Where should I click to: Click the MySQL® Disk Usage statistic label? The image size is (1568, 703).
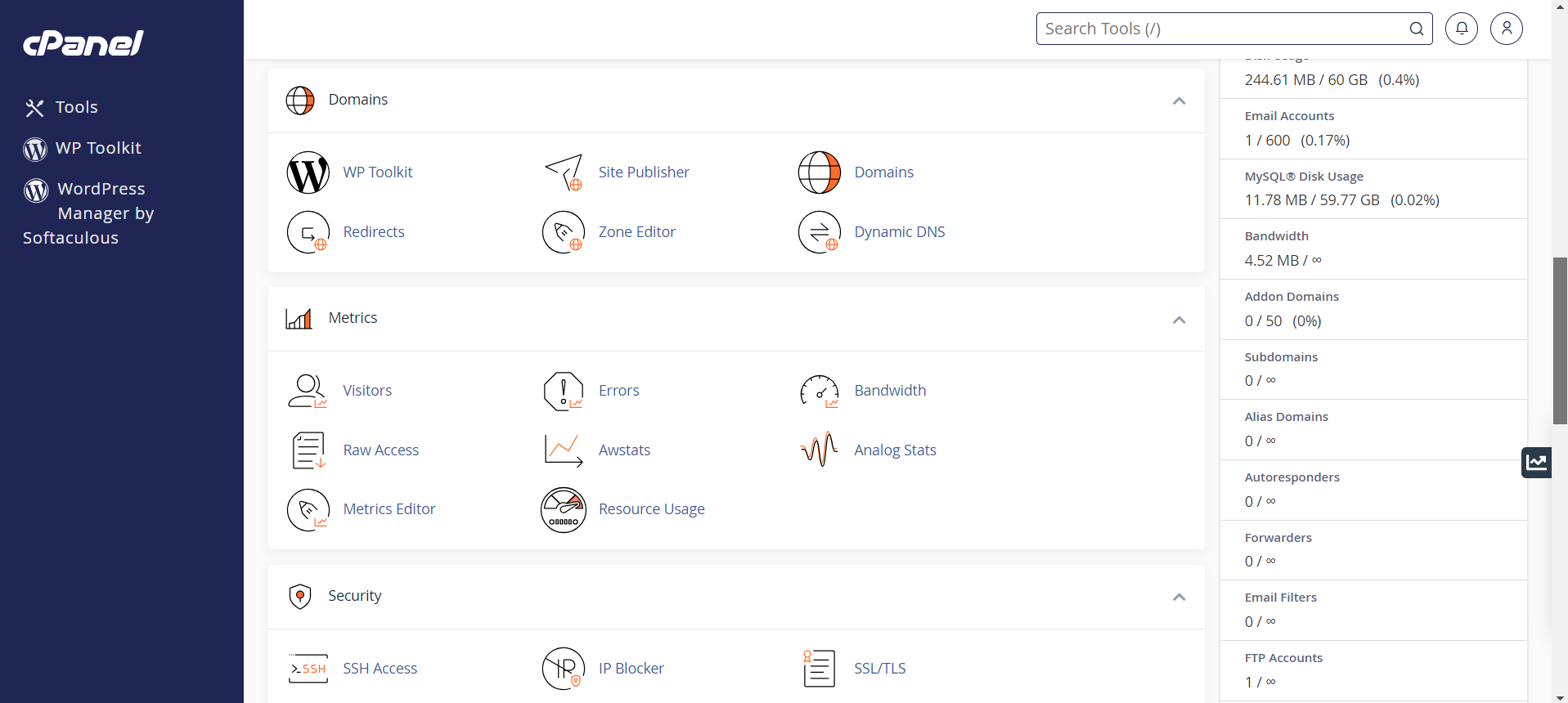pos(1305,177)
